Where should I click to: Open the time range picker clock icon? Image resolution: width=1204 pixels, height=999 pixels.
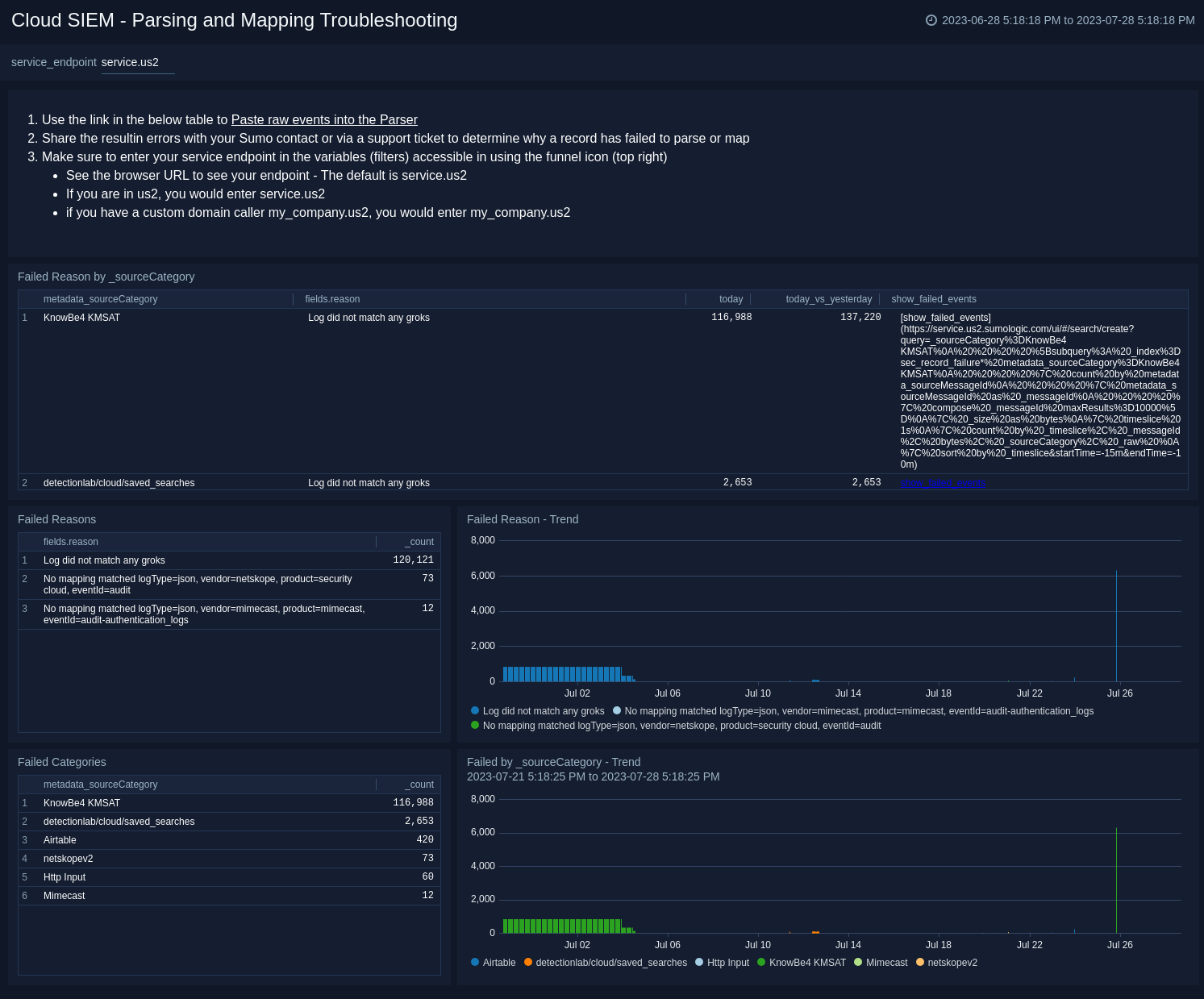pyautogui.click(x=931, y=20)
